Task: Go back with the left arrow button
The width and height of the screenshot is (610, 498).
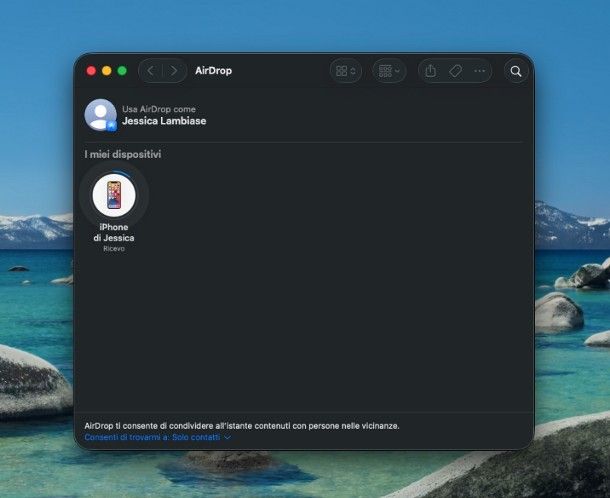Action: click(151, 71)
